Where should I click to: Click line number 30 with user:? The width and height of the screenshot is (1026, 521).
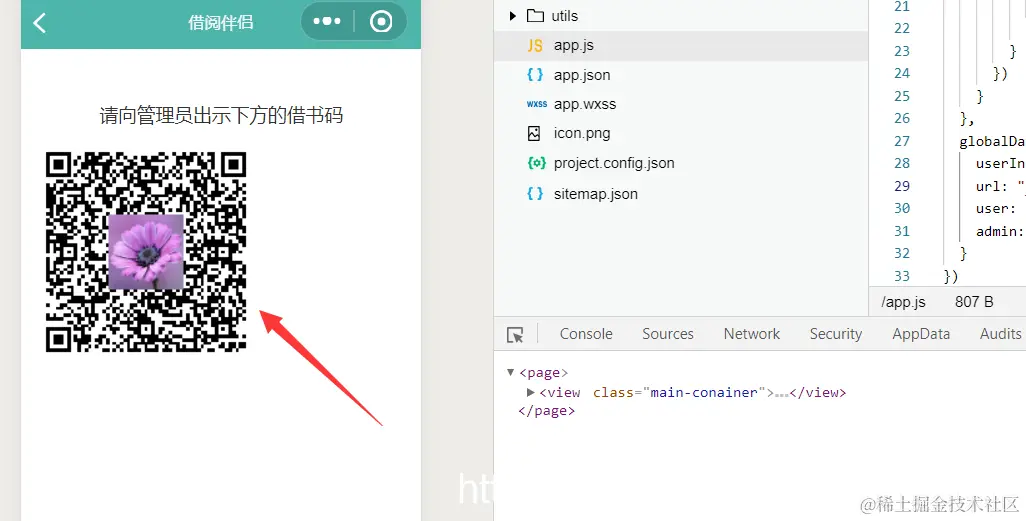pos(902,208)
